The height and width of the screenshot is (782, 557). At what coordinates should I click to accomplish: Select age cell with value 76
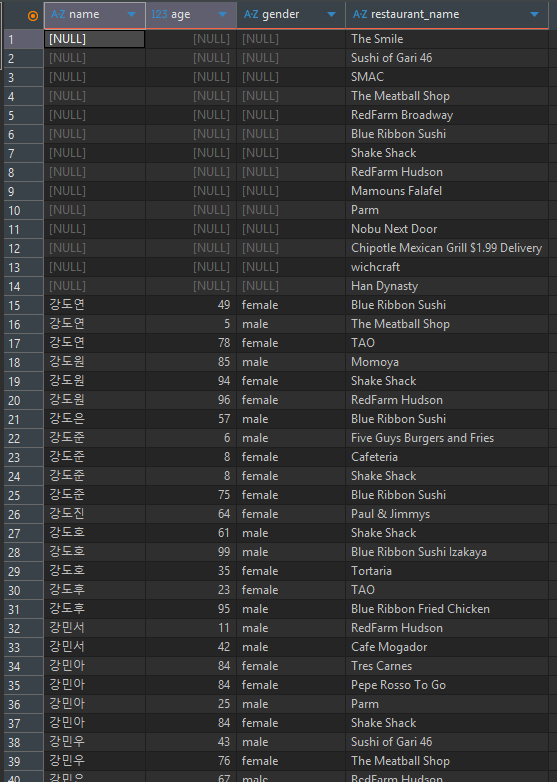[191, 761]
